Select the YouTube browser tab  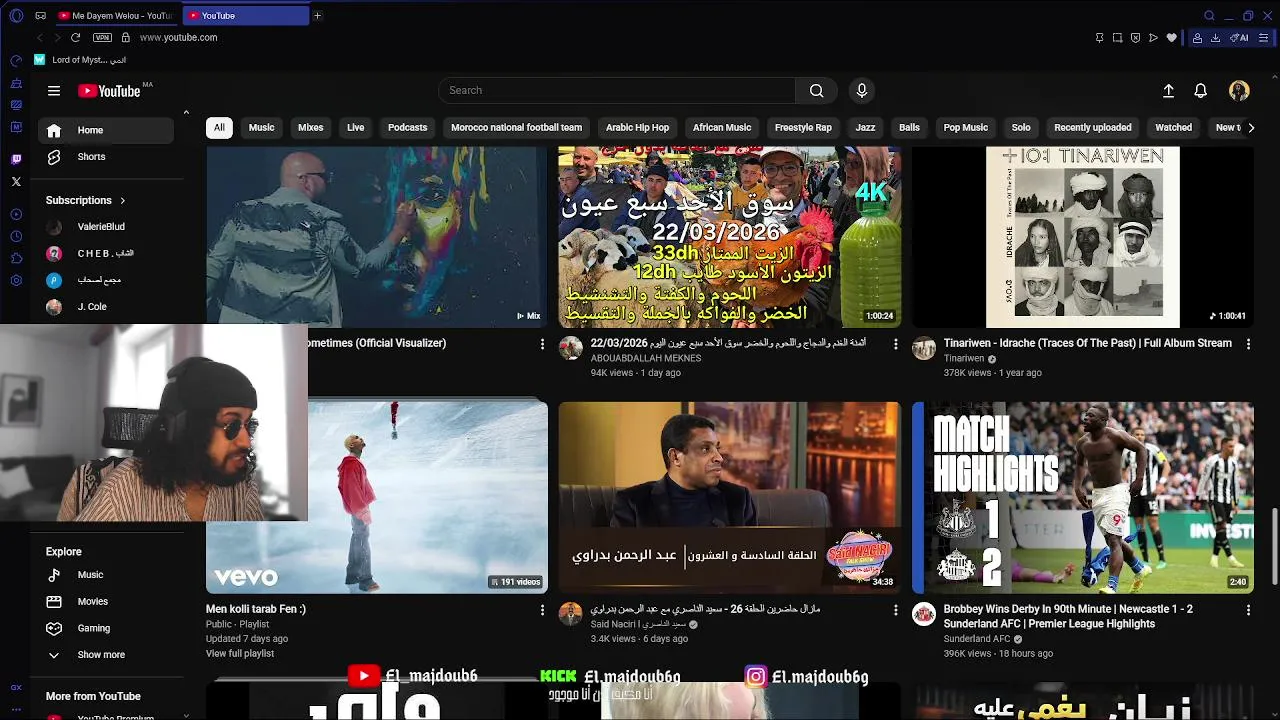tap(245, 16)
